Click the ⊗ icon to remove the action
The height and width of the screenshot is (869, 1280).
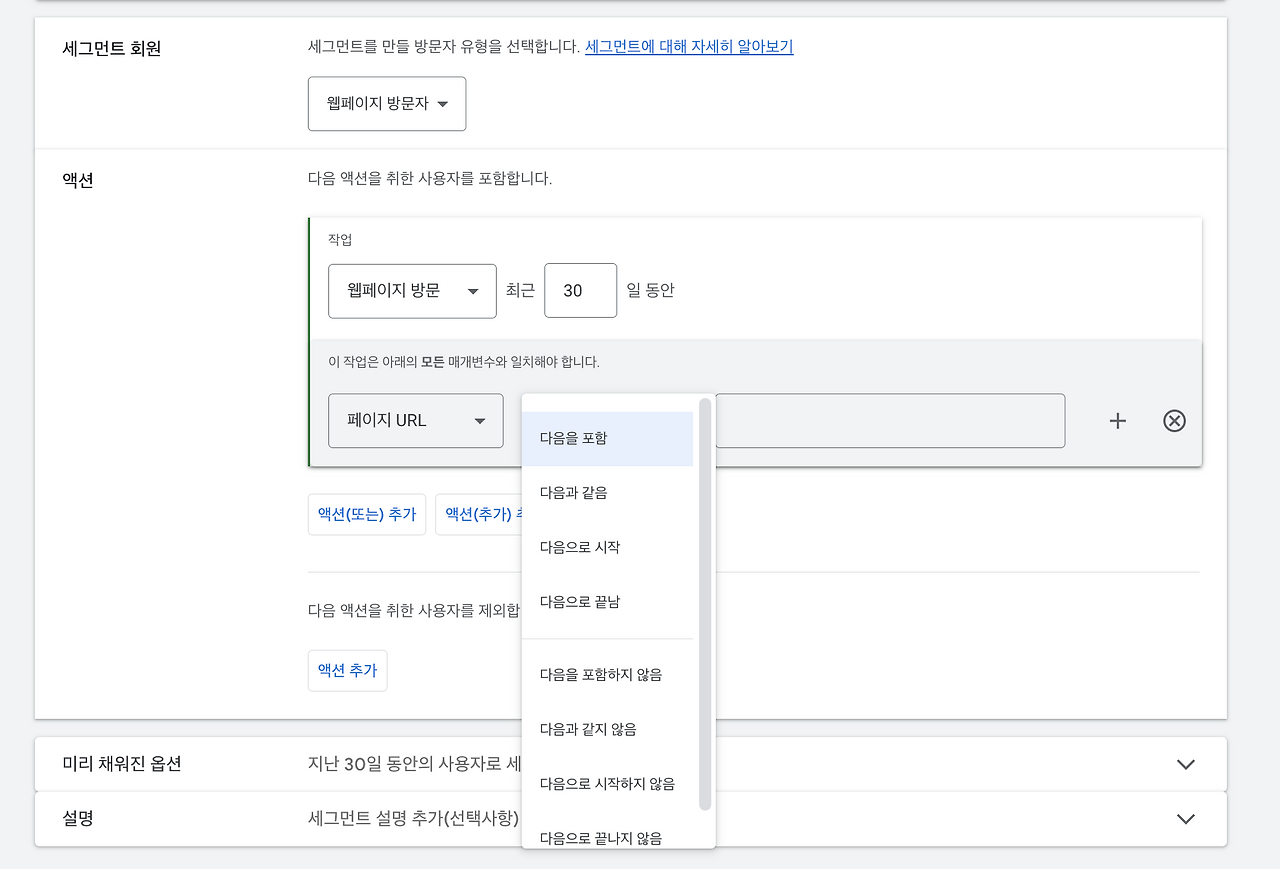tap(1174, 421)
